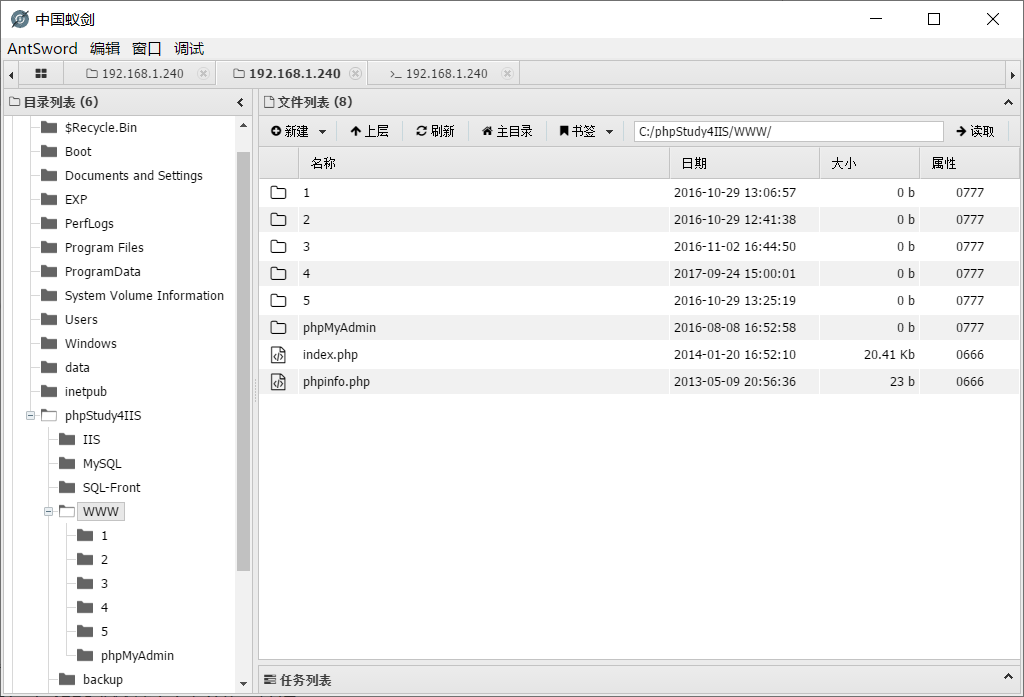Click the PerfLogs folder icon
This screenshot has height=697, width=1024.
(49, 223)
